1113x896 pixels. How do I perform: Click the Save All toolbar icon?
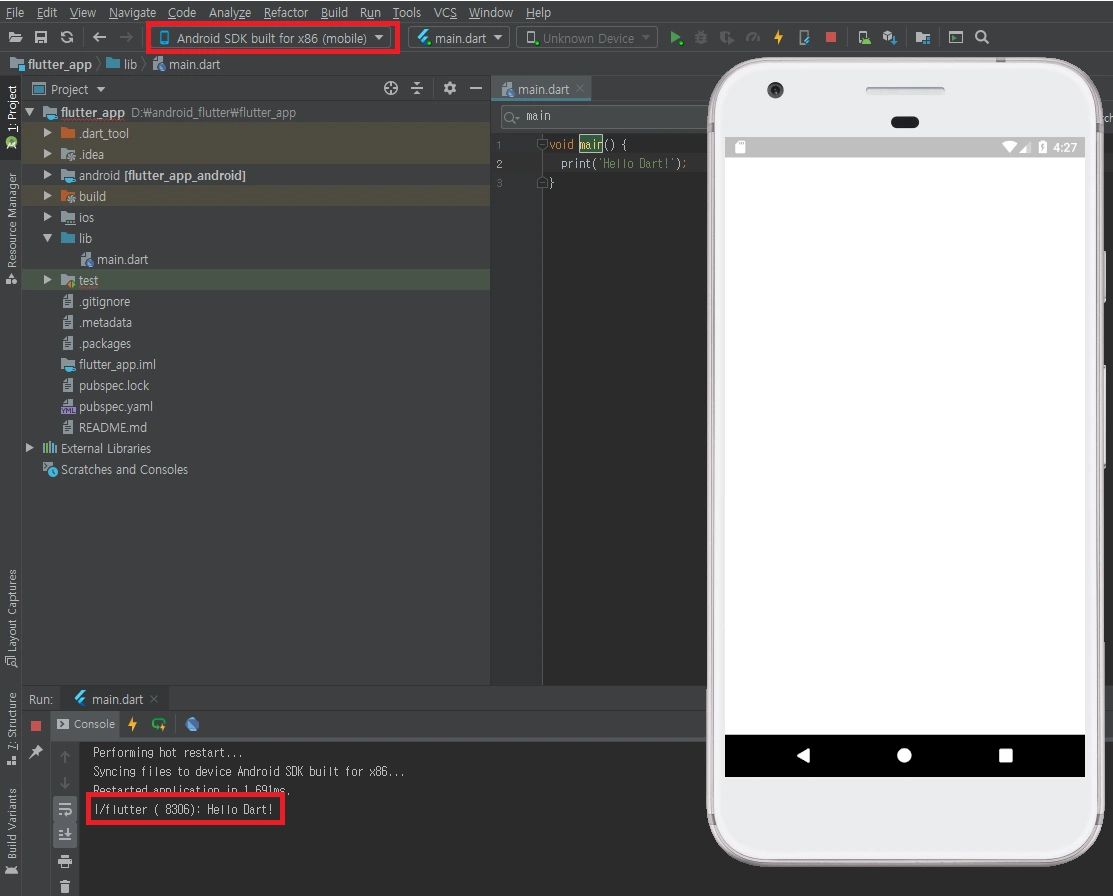pos(41,38)
